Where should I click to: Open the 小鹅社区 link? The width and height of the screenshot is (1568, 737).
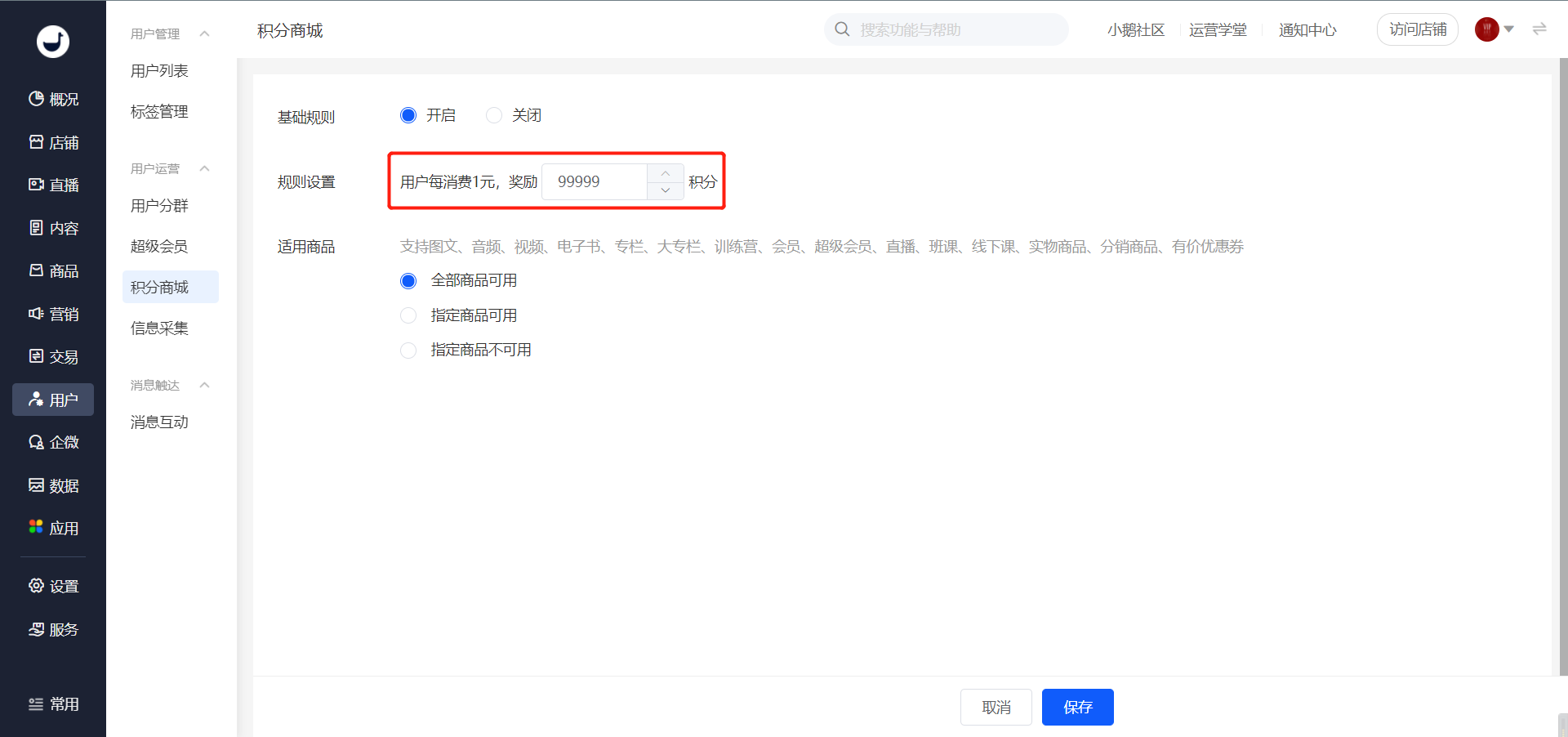pyautogui.click(x=1136, y=29)
